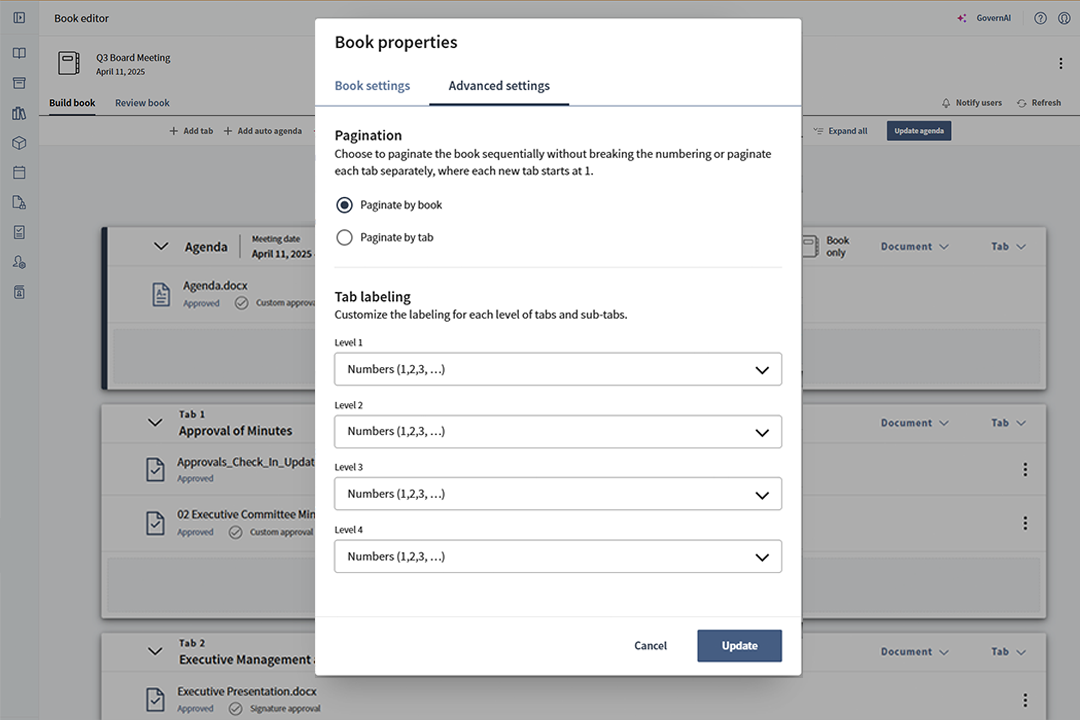Select the user settings icon in sidebar

[17, 261]
